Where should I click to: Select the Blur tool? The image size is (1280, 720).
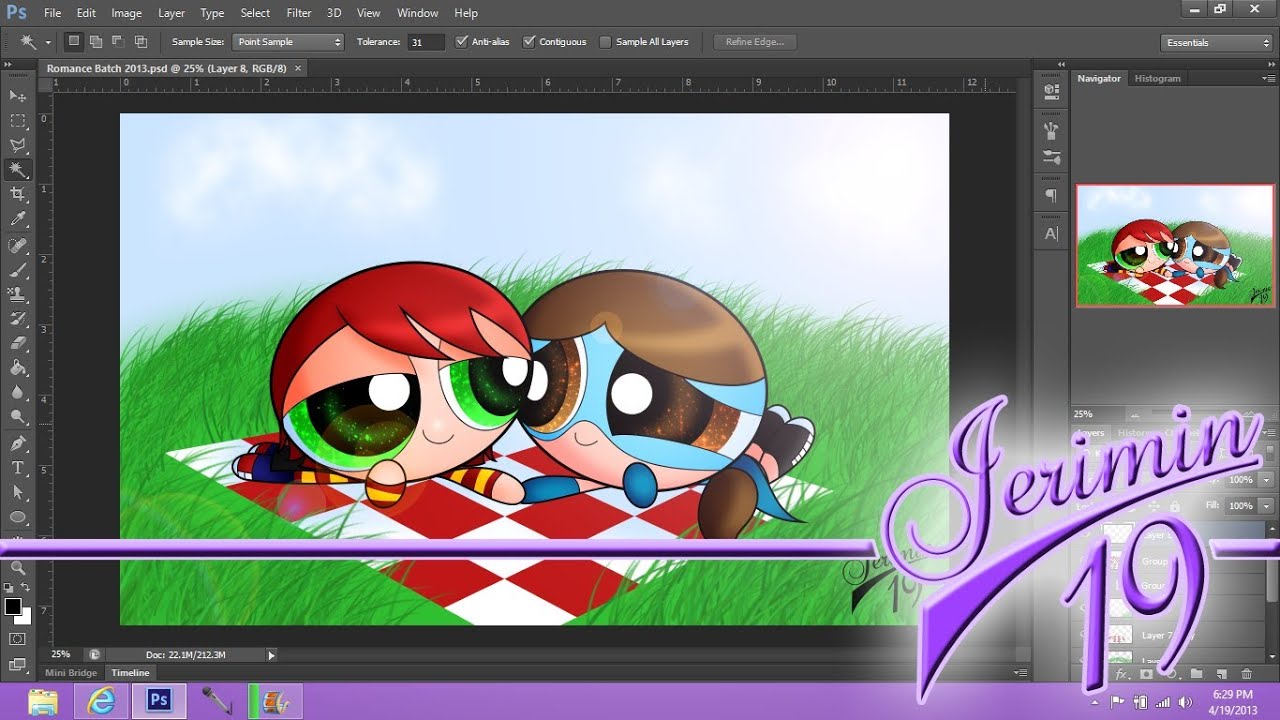pos(18,393)
